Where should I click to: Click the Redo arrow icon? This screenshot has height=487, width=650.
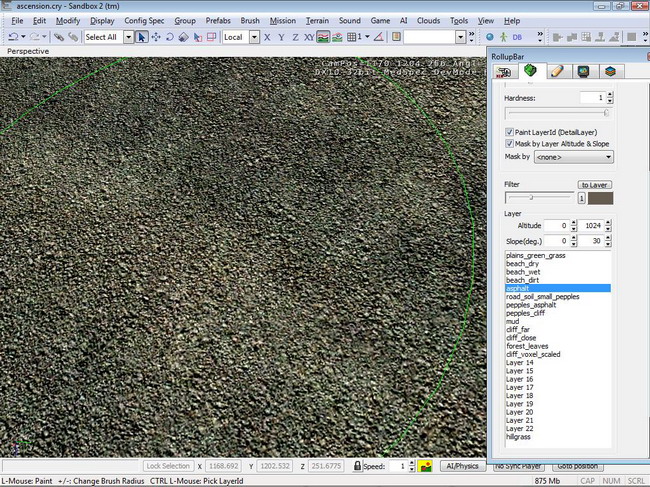click(34, 37)
